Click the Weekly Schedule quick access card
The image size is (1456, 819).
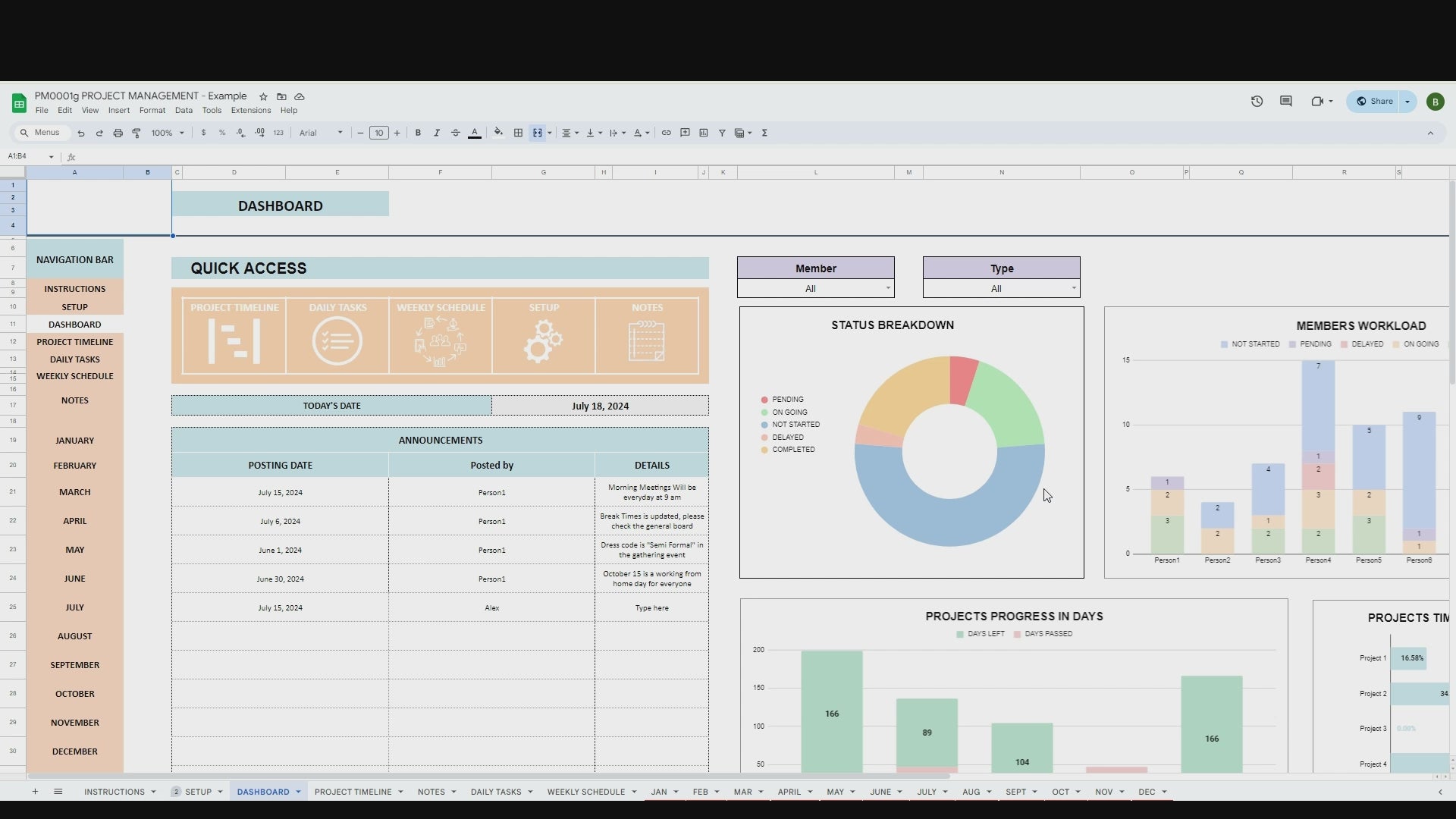click(441, 336)
